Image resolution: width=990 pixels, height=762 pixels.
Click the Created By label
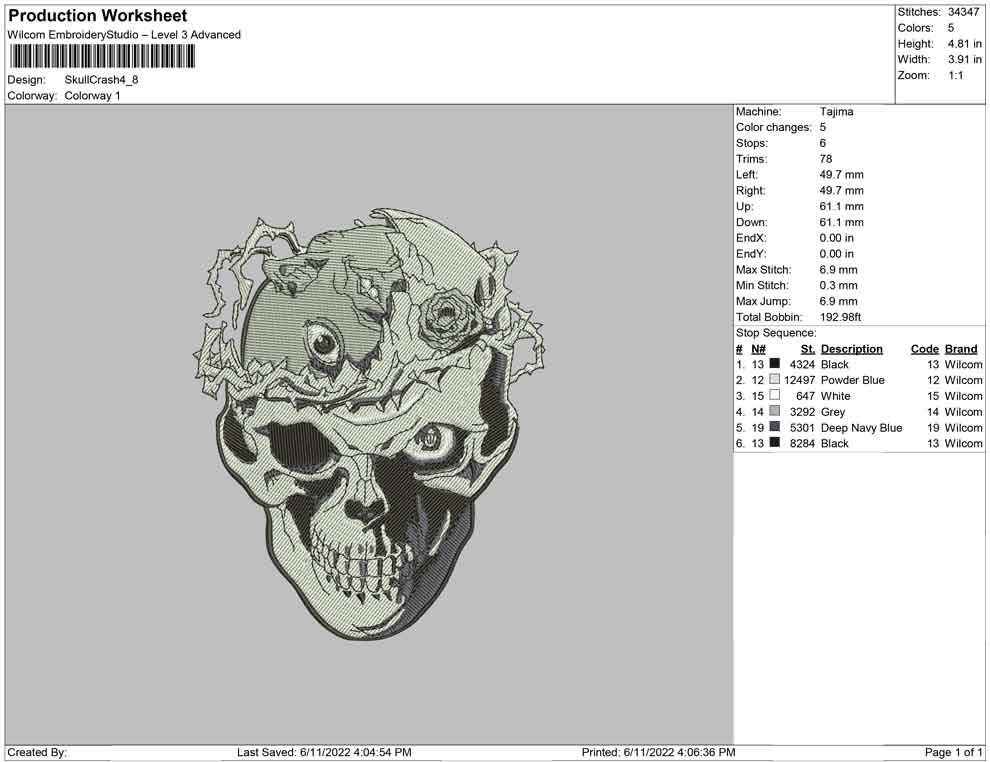(x=37, y=752)
